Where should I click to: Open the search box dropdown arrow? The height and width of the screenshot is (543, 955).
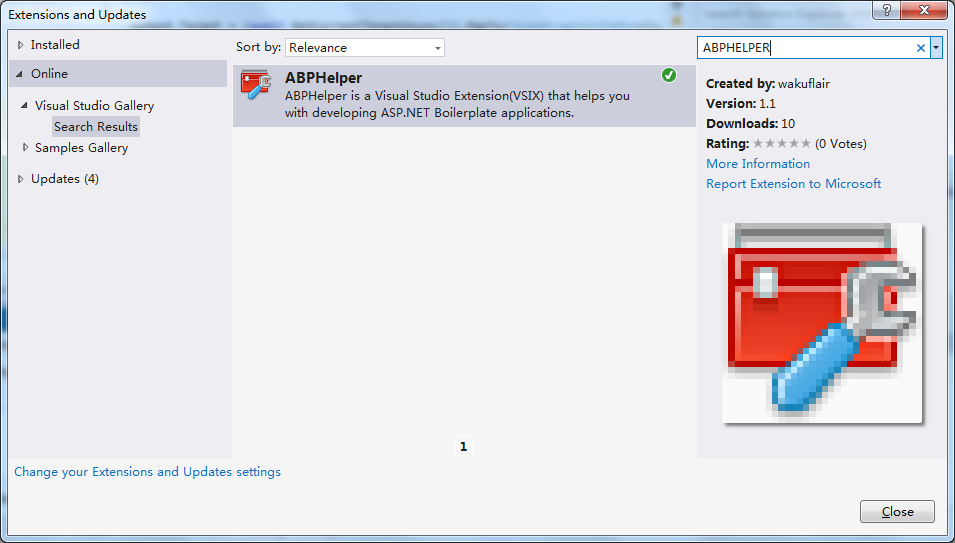tap(937, 47)
